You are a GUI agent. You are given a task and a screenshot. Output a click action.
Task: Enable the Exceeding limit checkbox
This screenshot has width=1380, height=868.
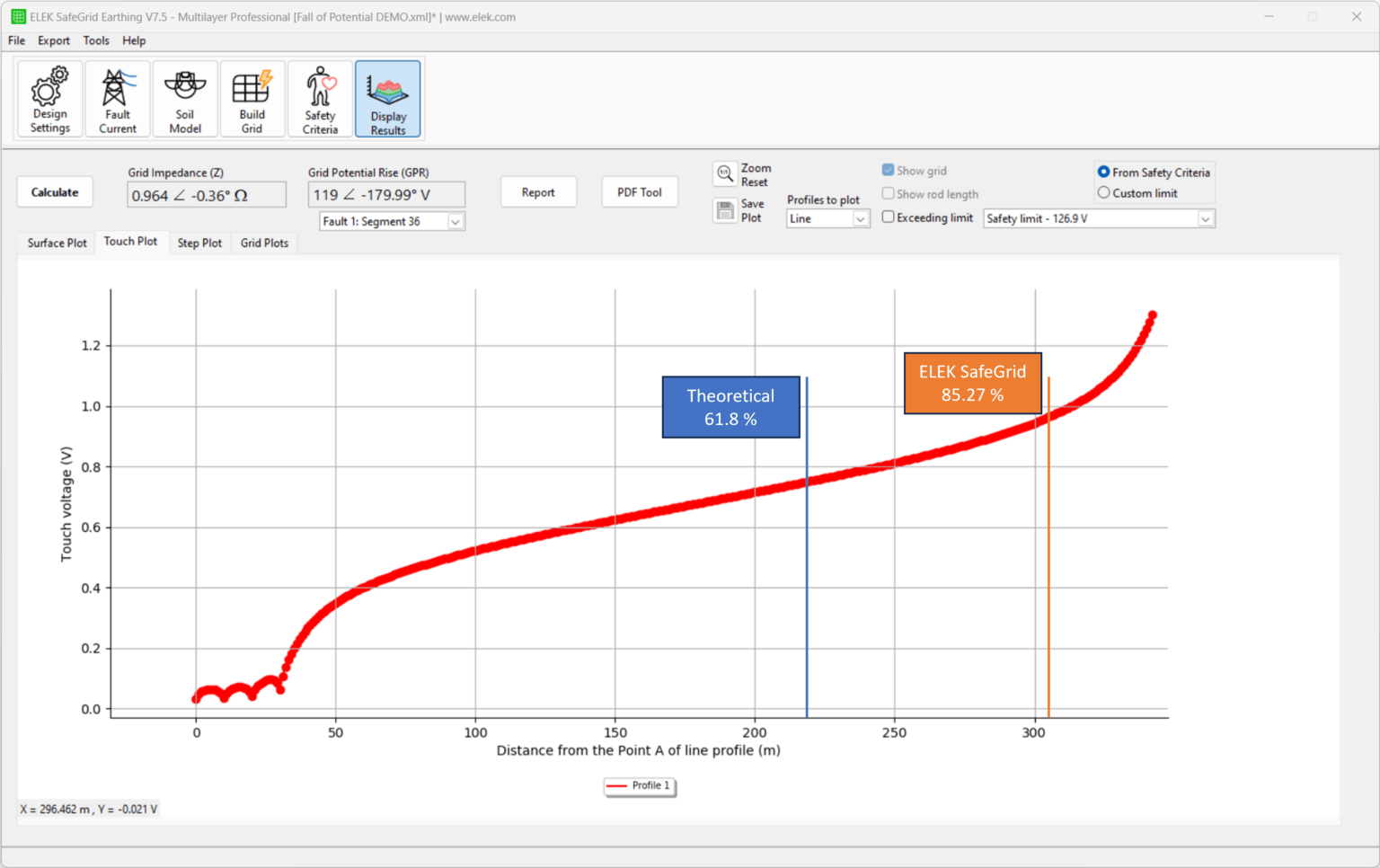tap(888, 217)
